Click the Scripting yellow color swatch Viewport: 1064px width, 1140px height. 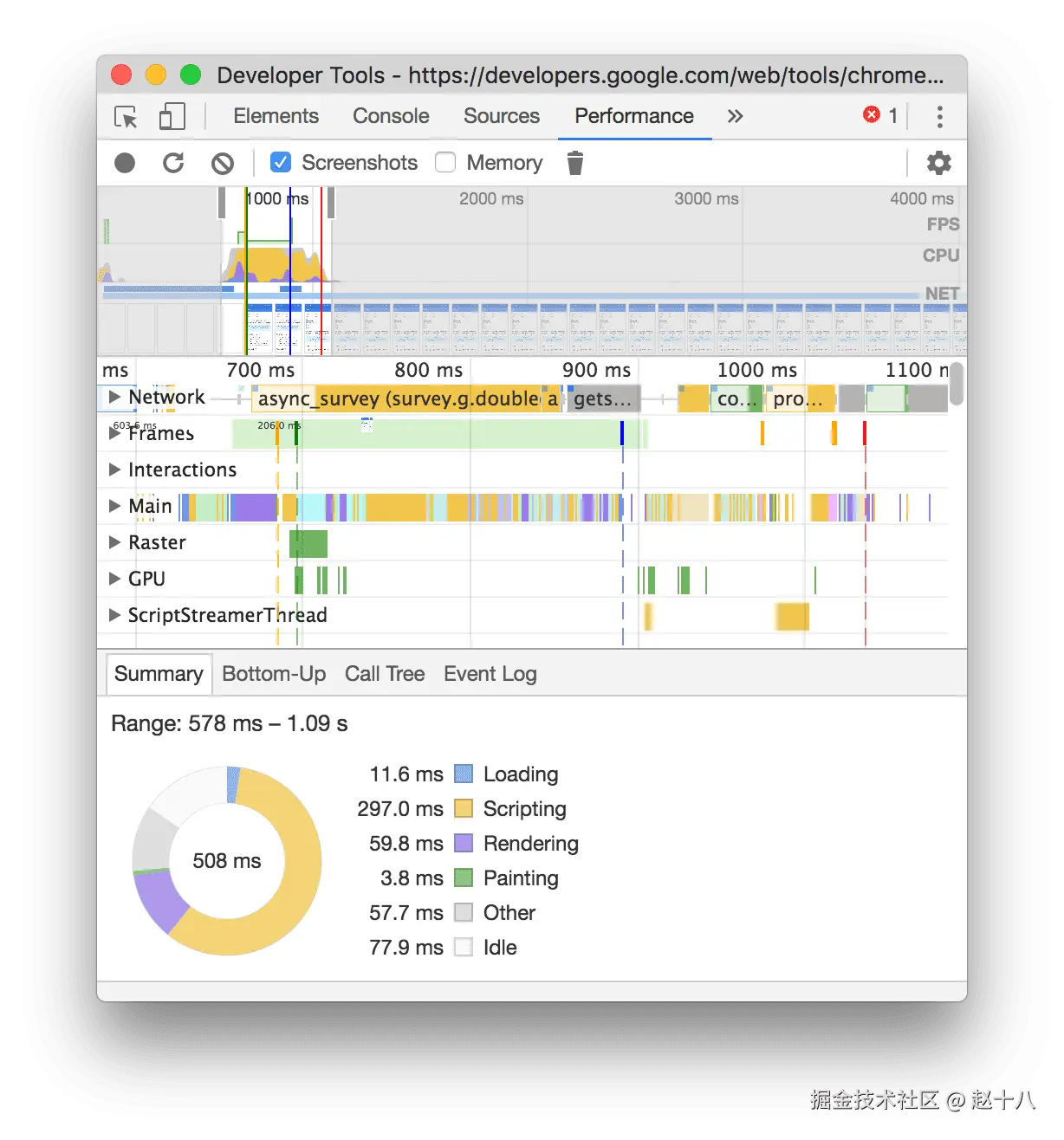click(x=464, y=808)
